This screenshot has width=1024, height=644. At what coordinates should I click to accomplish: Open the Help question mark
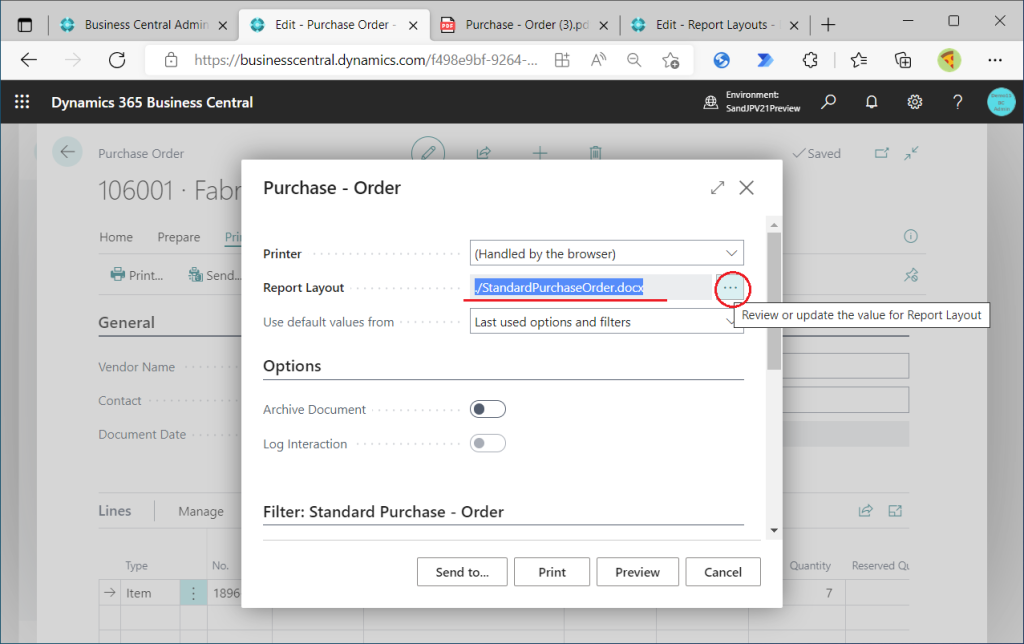957,102
